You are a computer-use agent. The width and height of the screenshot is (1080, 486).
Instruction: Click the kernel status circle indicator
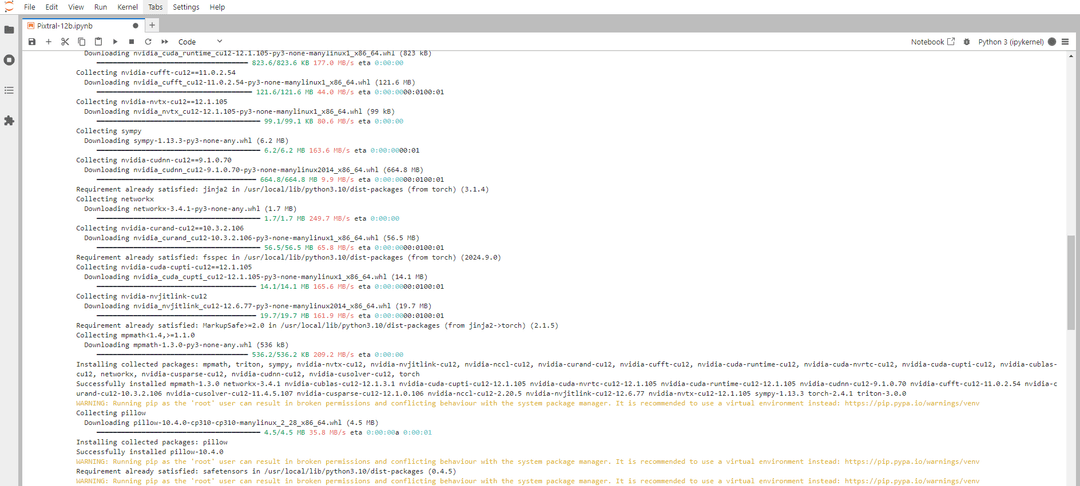pyautogui.click(x=1052, y=42)
